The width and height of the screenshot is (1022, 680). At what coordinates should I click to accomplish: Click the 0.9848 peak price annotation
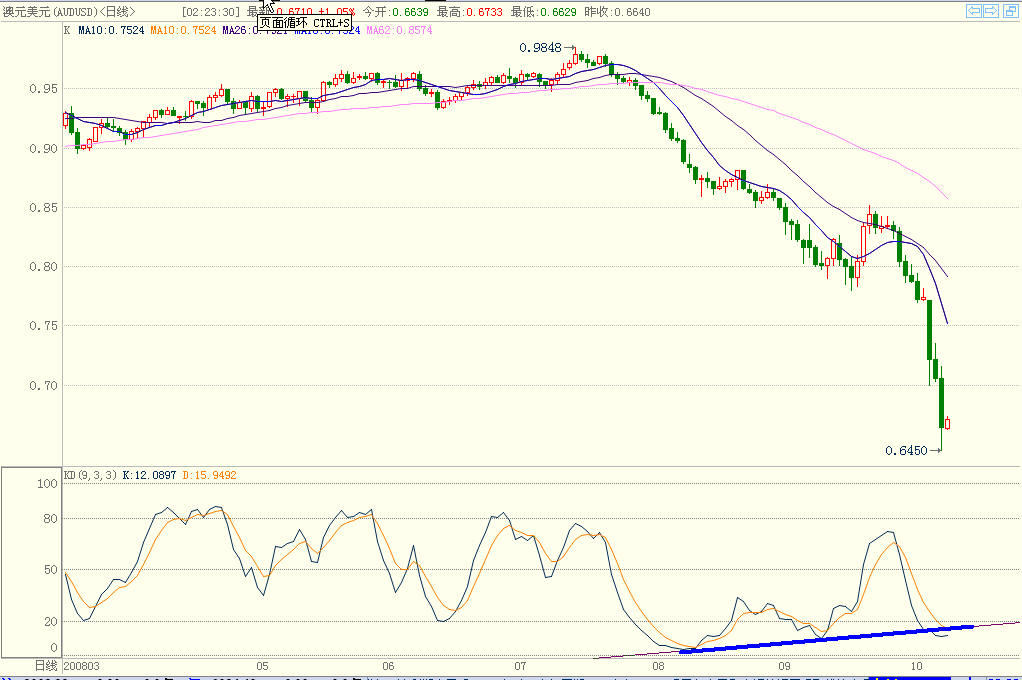[x=540, y=48]
